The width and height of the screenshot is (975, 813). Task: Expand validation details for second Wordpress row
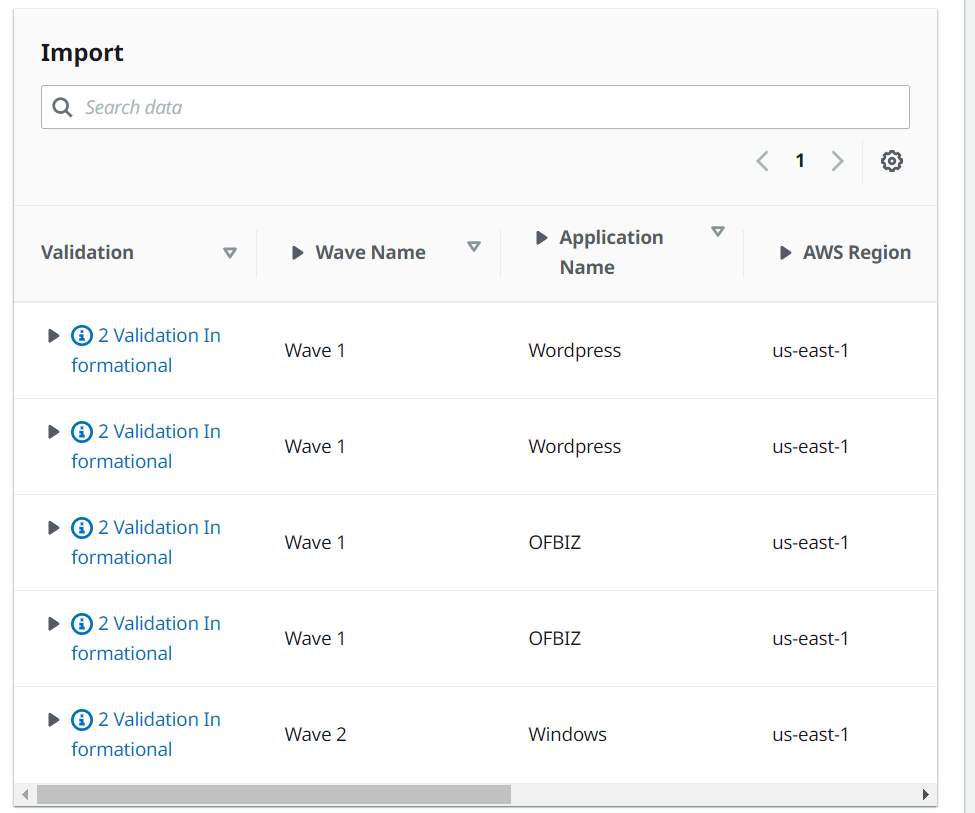point(53,432)
